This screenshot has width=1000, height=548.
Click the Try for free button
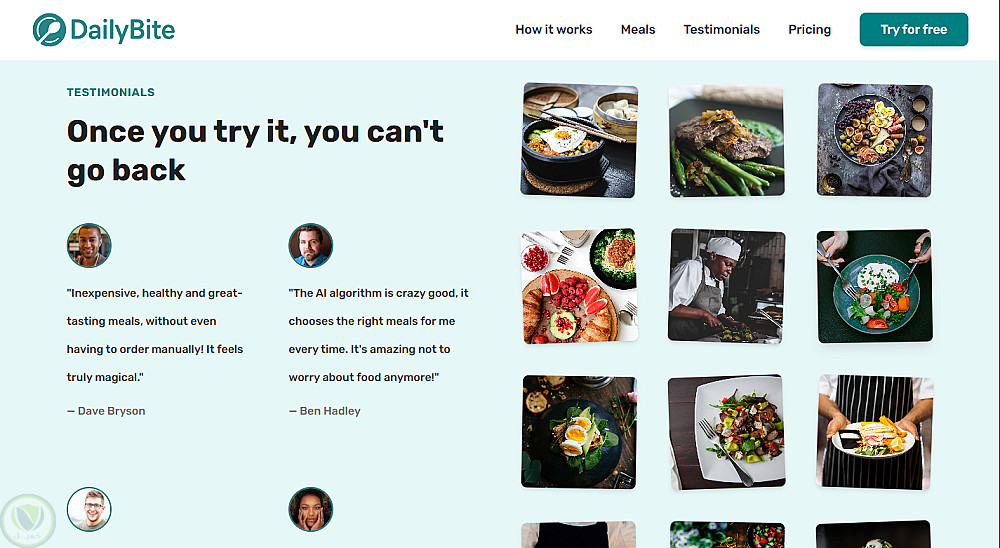point(913,29)
